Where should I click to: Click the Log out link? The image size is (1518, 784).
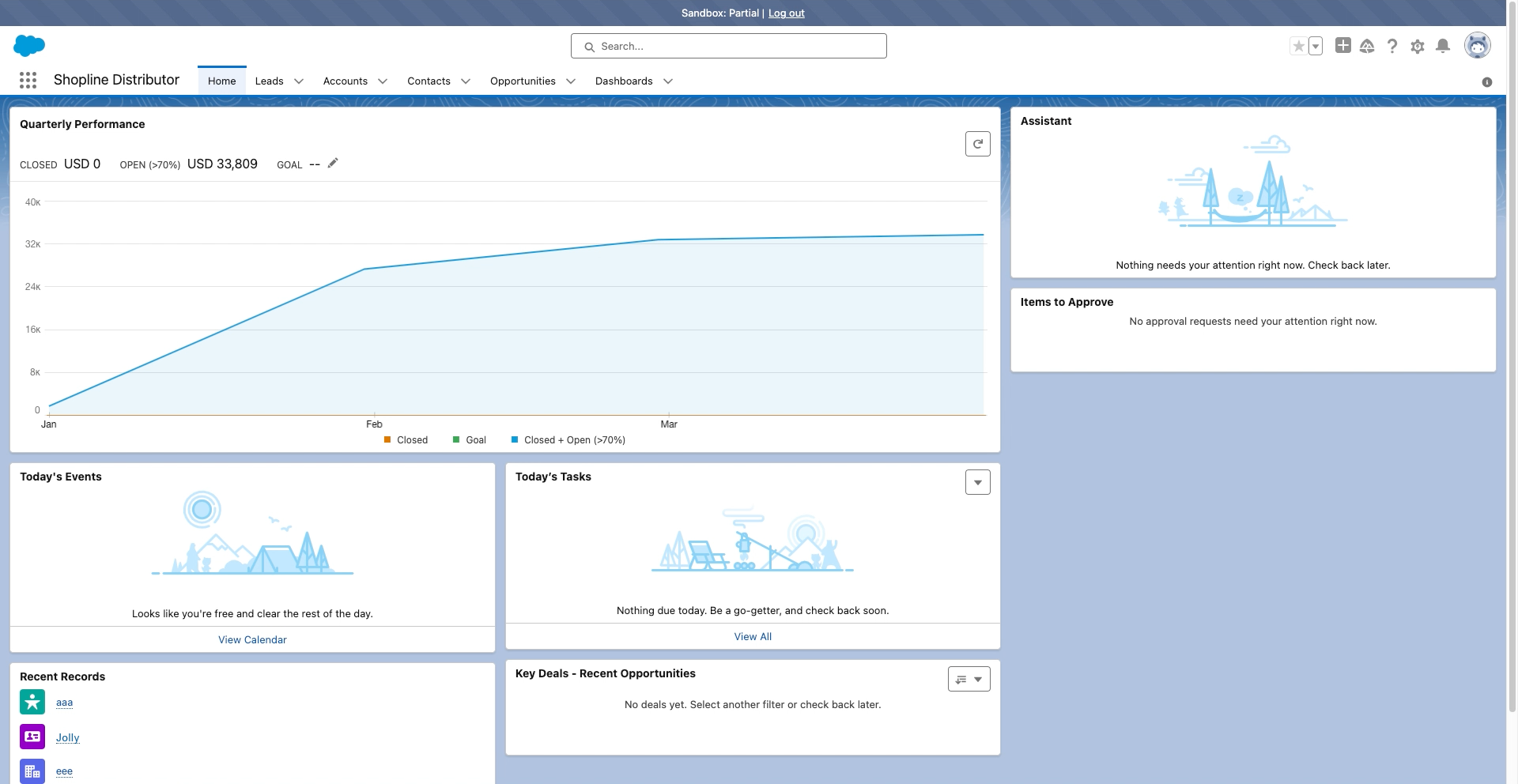pyautogui.click(x=786, y=13)
